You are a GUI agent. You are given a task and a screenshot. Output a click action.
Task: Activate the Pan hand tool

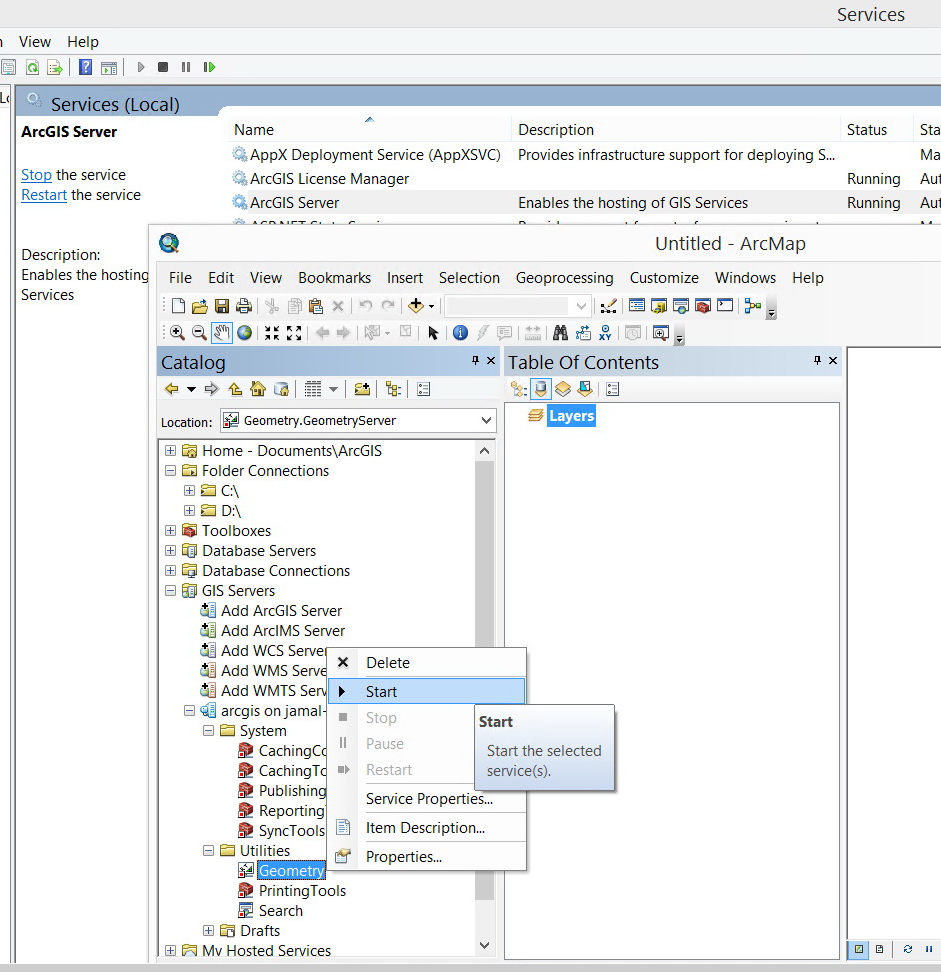point(222,333)
